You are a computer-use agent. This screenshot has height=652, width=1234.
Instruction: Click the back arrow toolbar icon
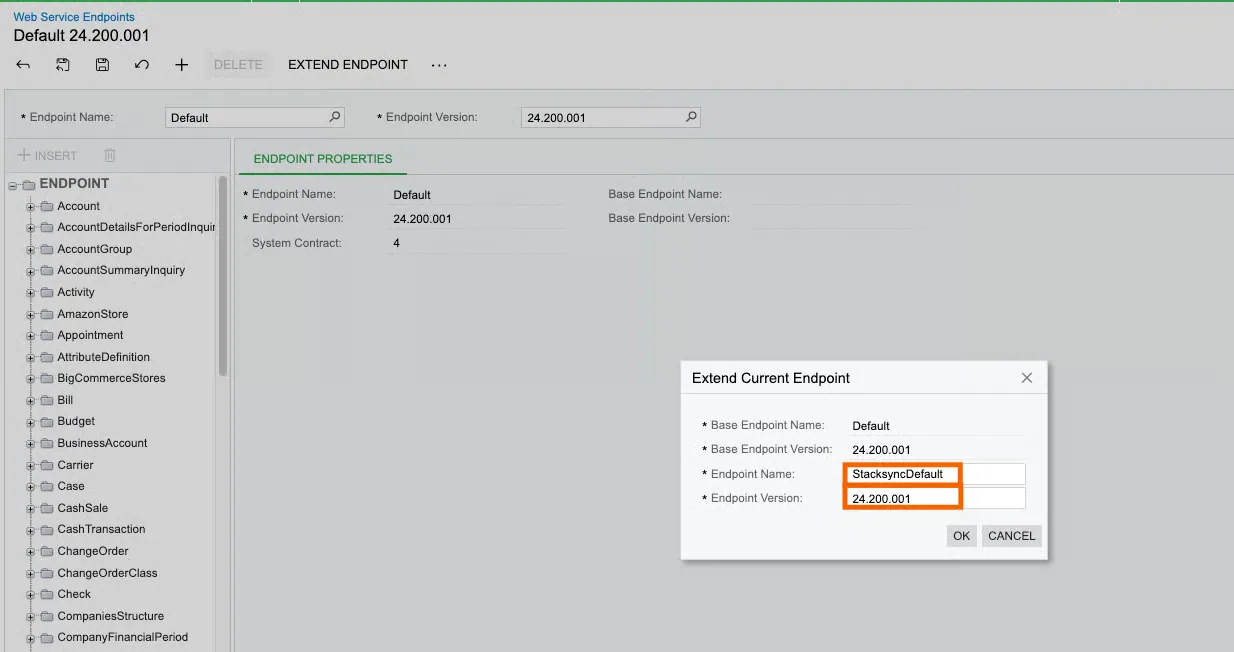23,65
